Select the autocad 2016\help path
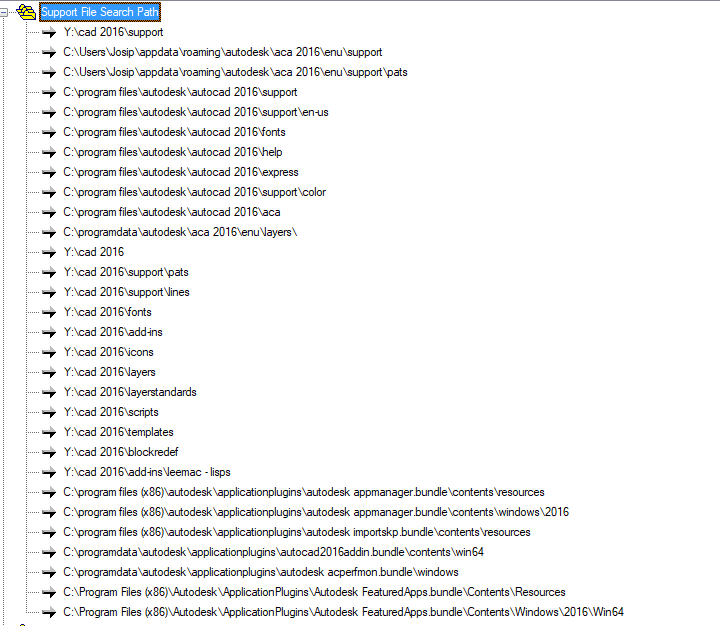Screen dimensions: 720x626 [173, 152]
